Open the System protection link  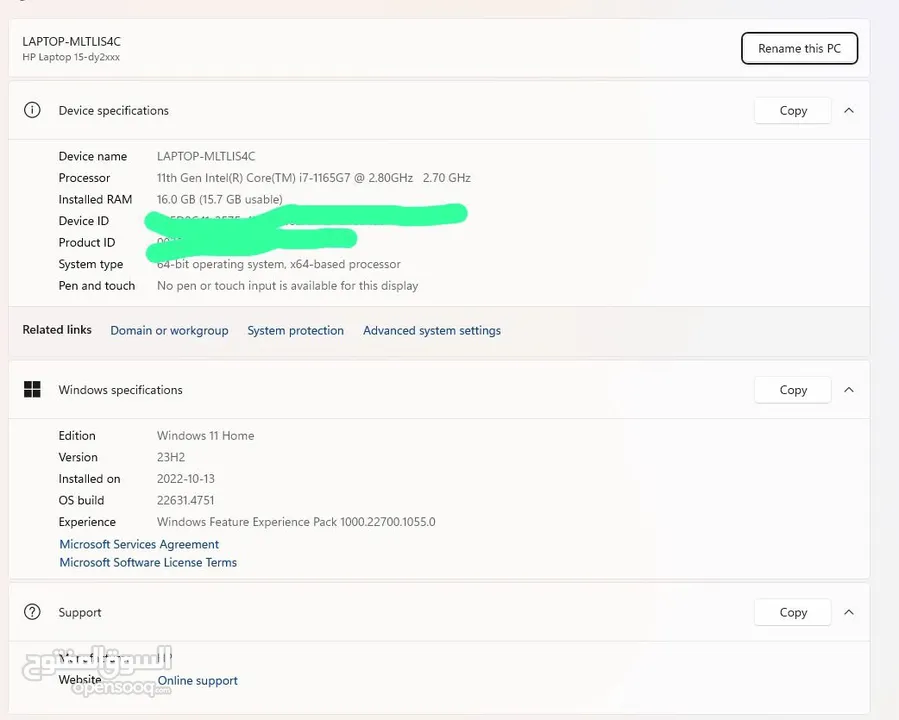click(x=295, y=331)
